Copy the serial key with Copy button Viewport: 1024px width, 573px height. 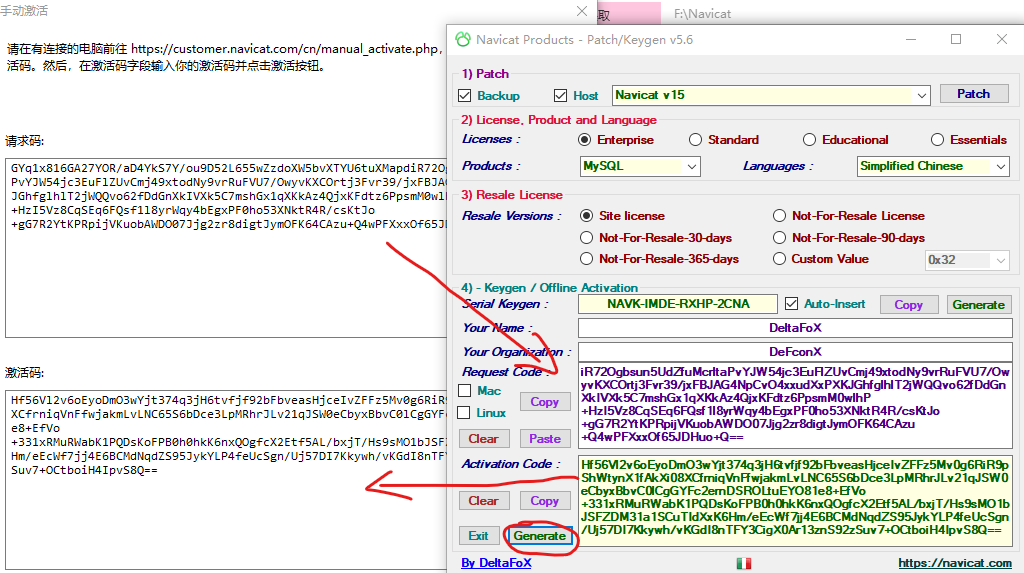pyautogui.click(x=908, y=304)
